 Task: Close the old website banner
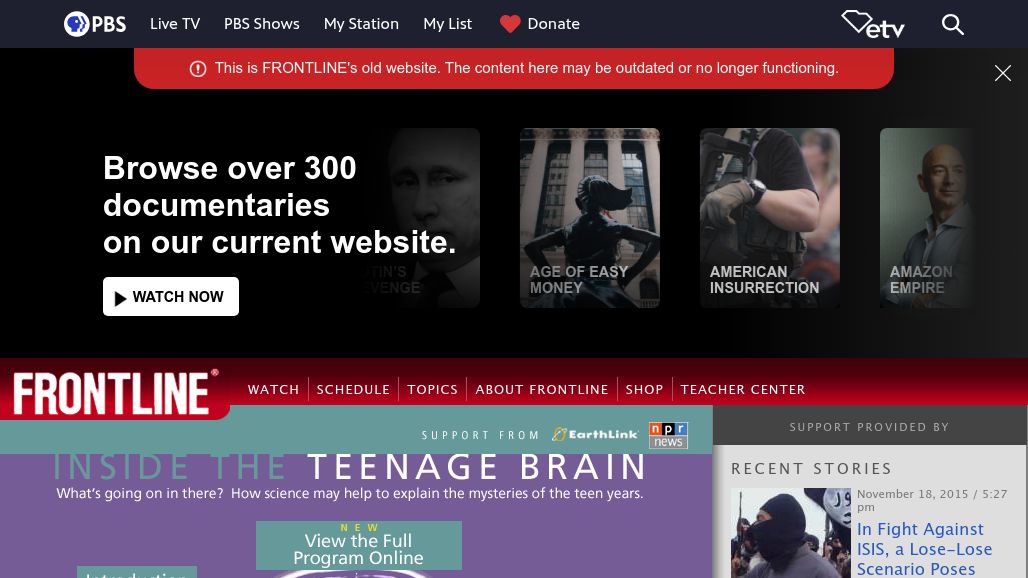point(1002,73)
